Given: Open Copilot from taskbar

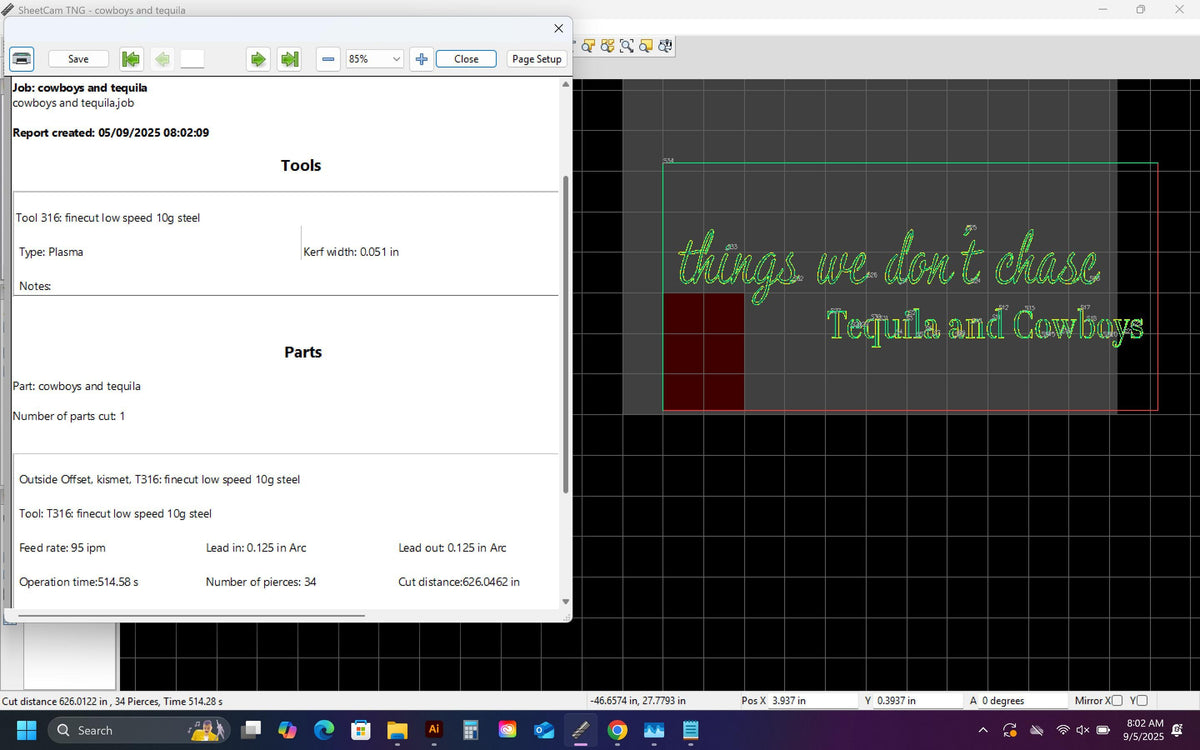Looking at the screenshot, I should pos(288,730).
